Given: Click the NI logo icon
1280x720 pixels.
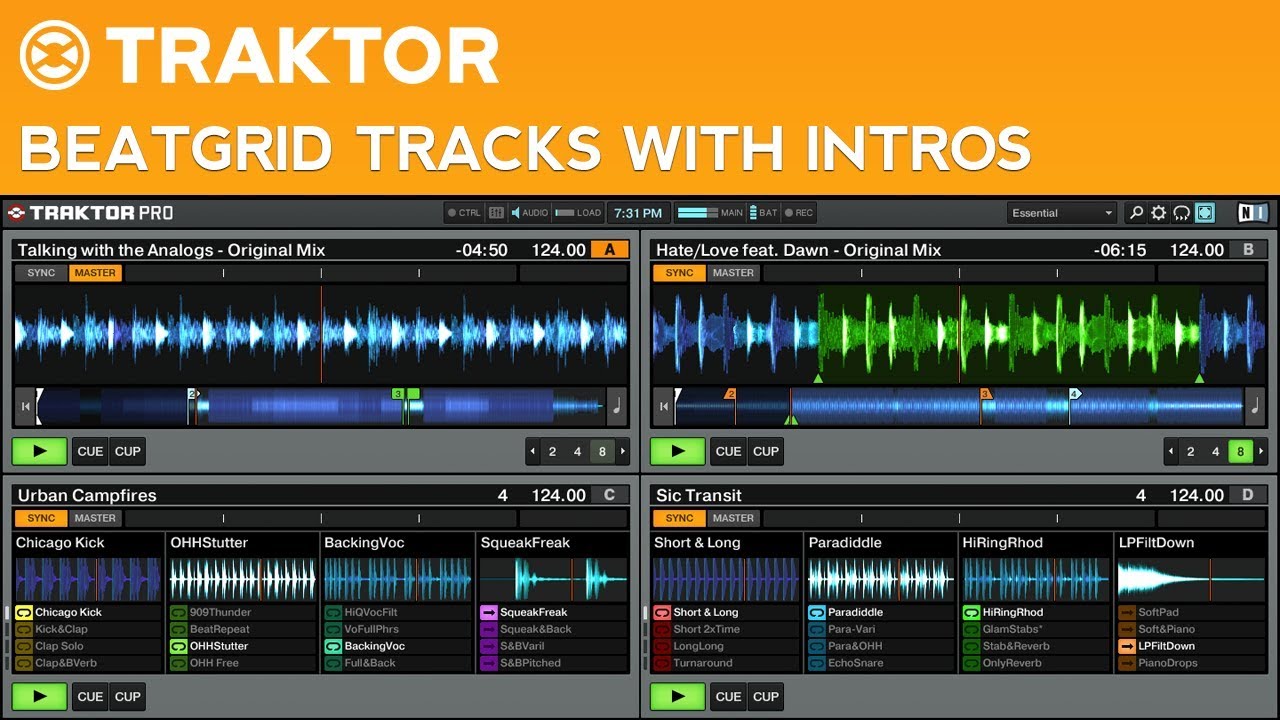Looking at the screenshot, I should [1253, 213].
